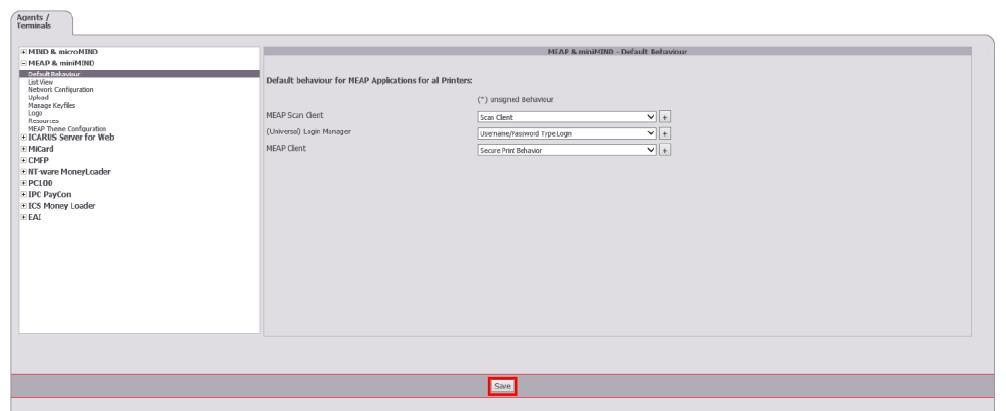Click the panel title 'MEAP & miniMIND - Default Behaviour'

[617, 52]
